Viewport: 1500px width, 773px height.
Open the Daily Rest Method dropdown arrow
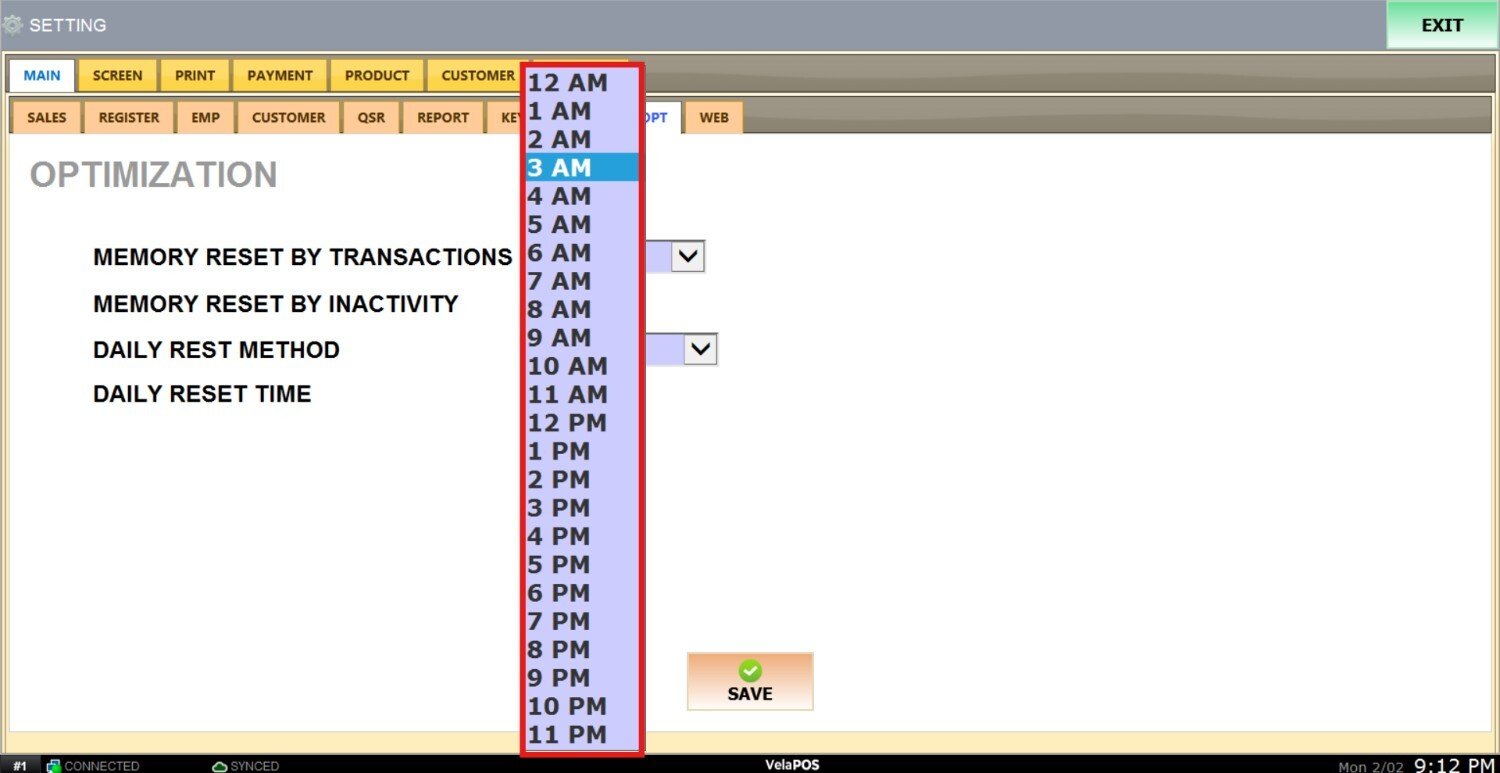(701, 349)
